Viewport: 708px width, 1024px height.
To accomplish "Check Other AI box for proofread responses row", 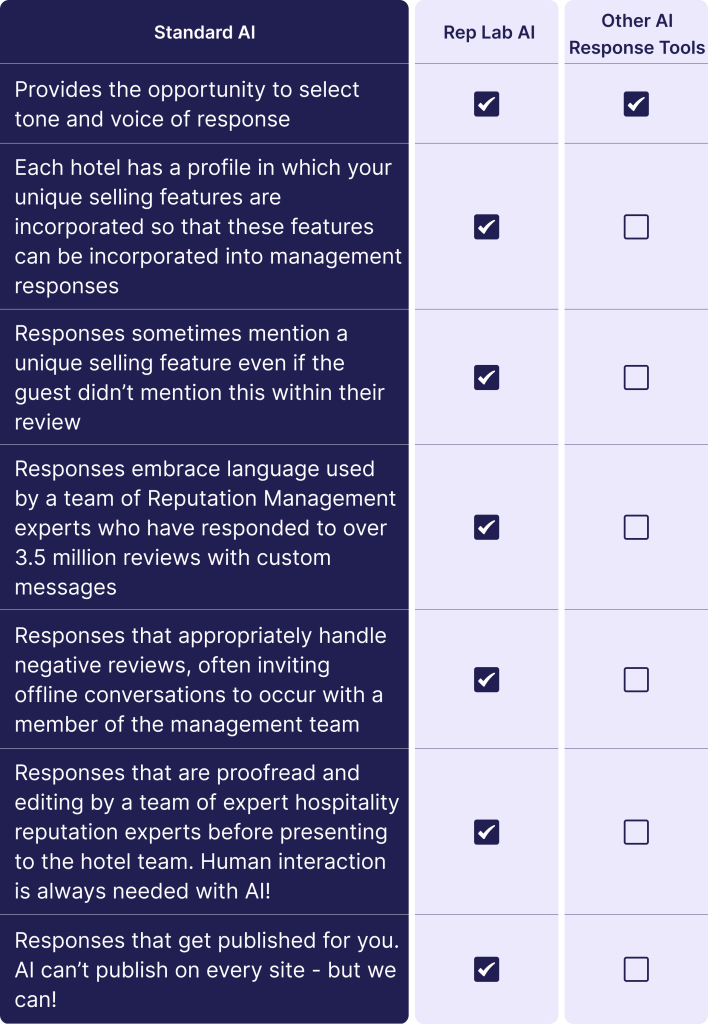I will pyautogui.click(x=636, y=832).
